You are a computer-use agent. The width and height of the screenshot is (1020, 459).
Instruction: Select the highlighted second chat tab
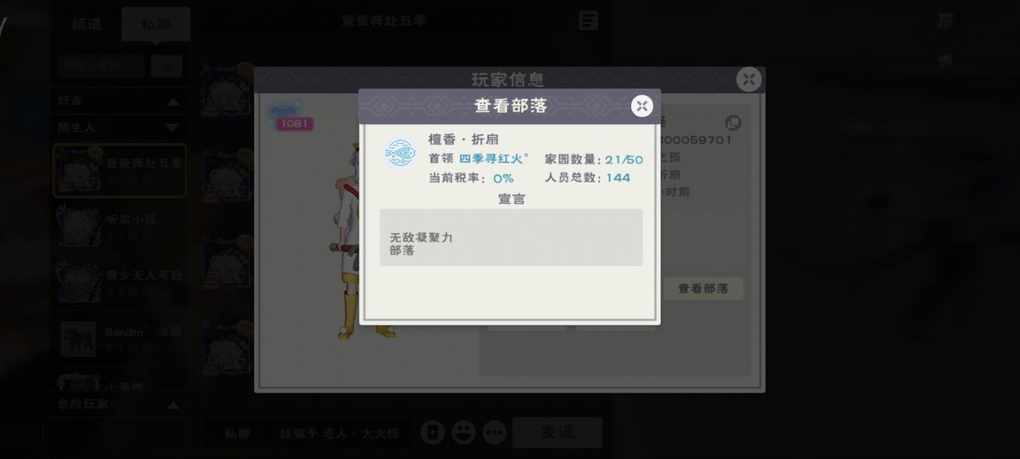click(156, 24)
